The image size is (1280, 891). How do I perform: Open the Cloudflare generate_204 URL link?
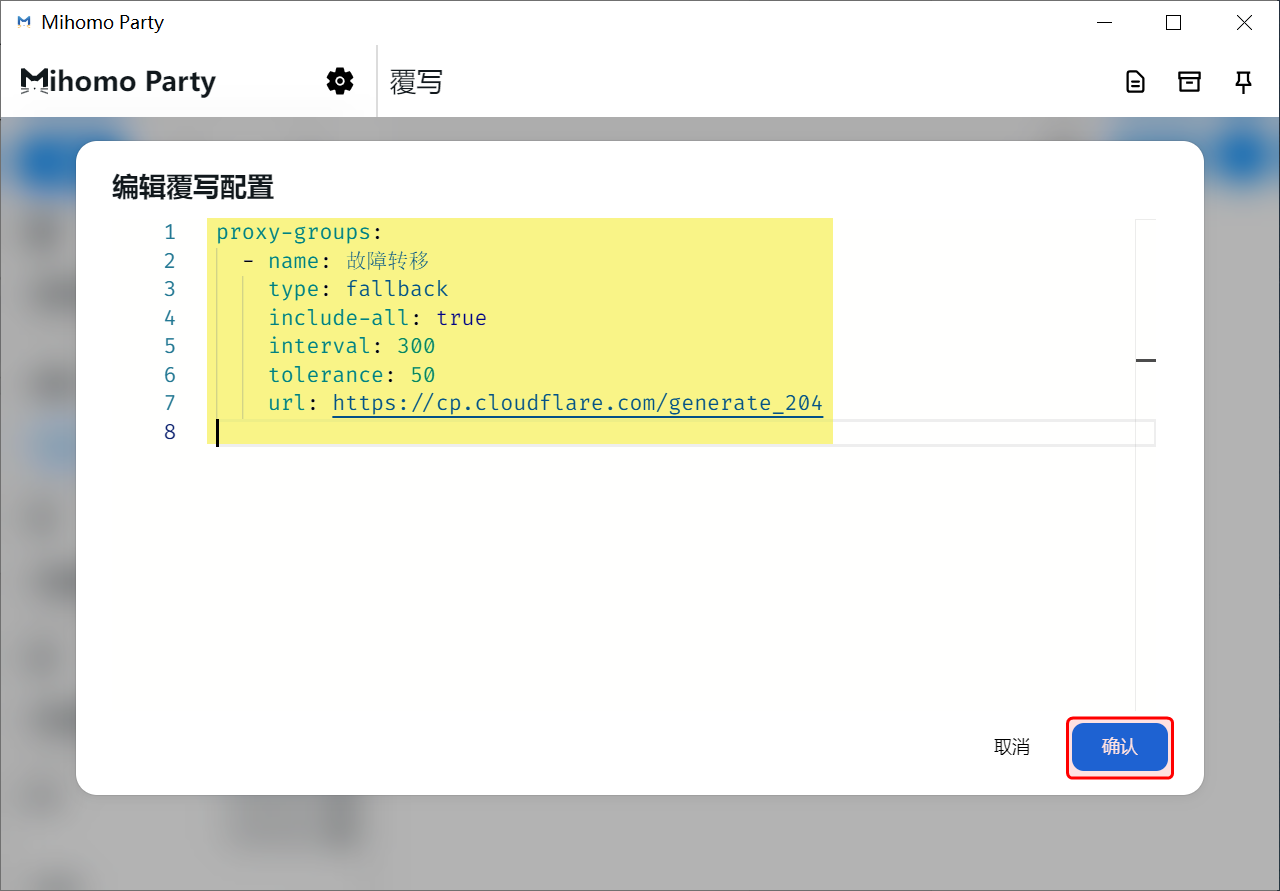[577, 403]
